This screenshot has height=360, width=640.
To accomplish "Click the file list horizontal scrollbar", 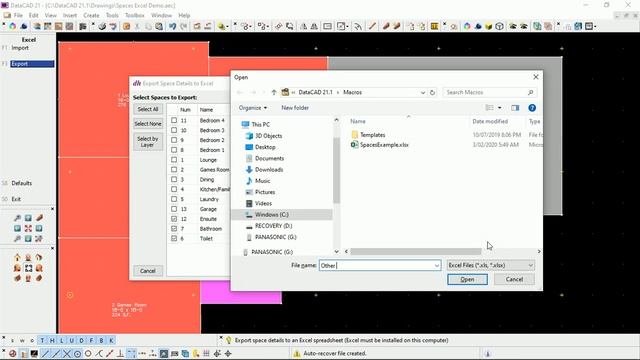I will click(416, 251).
